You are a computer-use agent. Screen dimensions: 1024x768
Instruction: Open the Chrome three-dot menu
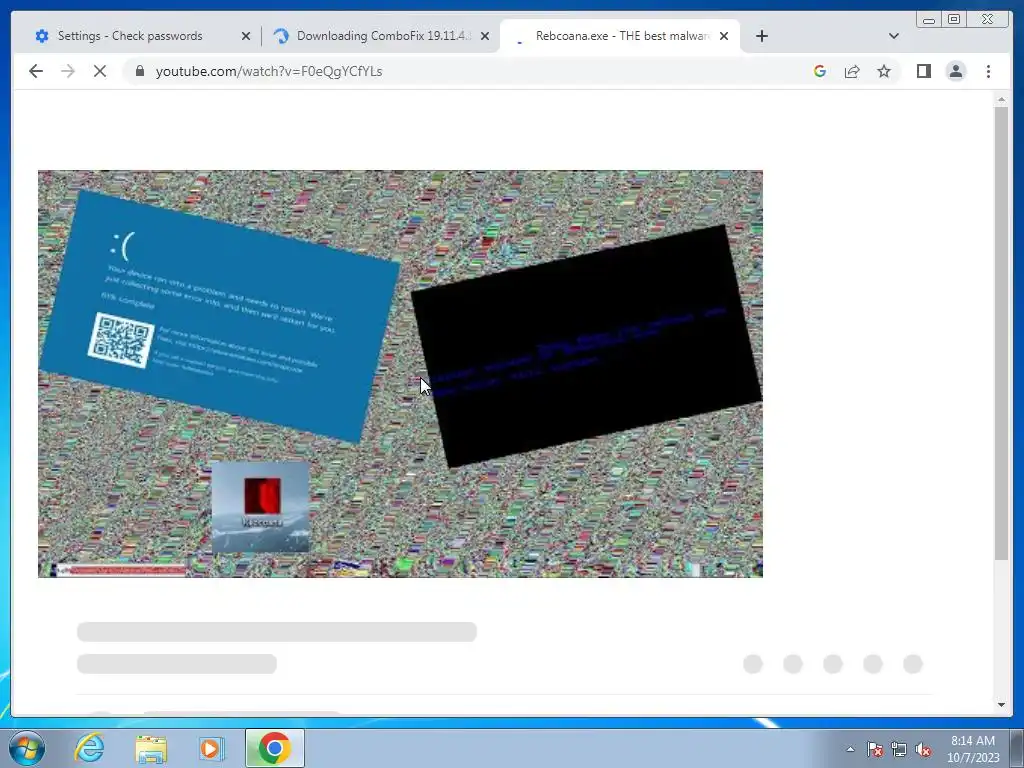click(x=989, y=71)
